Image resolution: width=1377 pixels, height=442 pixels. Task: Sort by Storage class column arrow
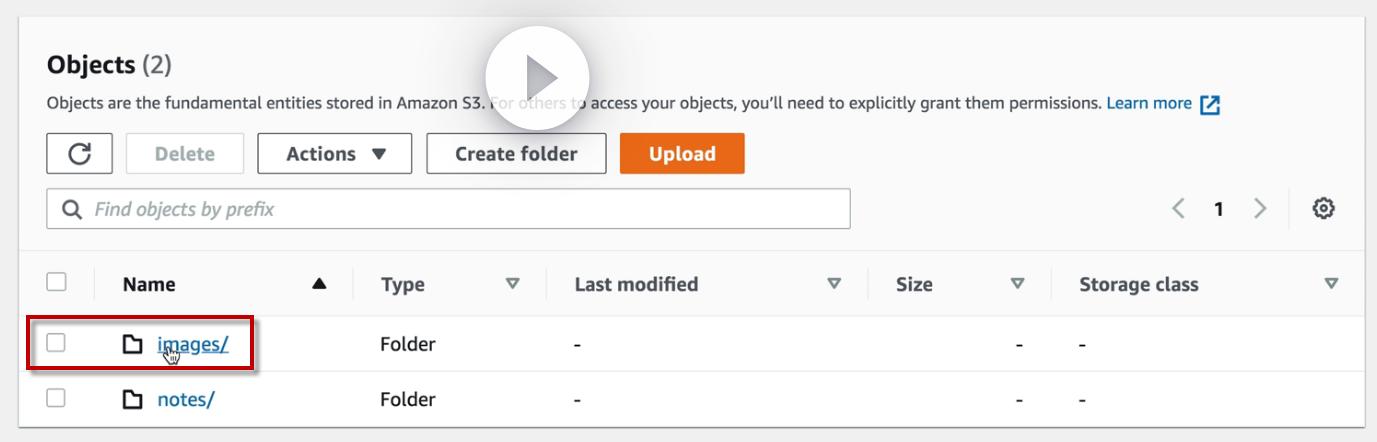click(1331, 284)
